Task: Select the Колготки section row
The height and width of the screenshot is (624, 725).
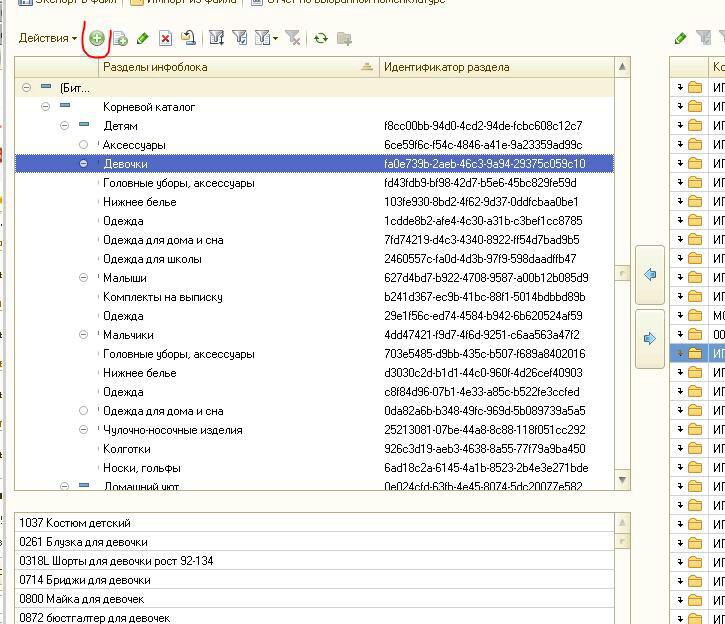Action: pos(127,449)
